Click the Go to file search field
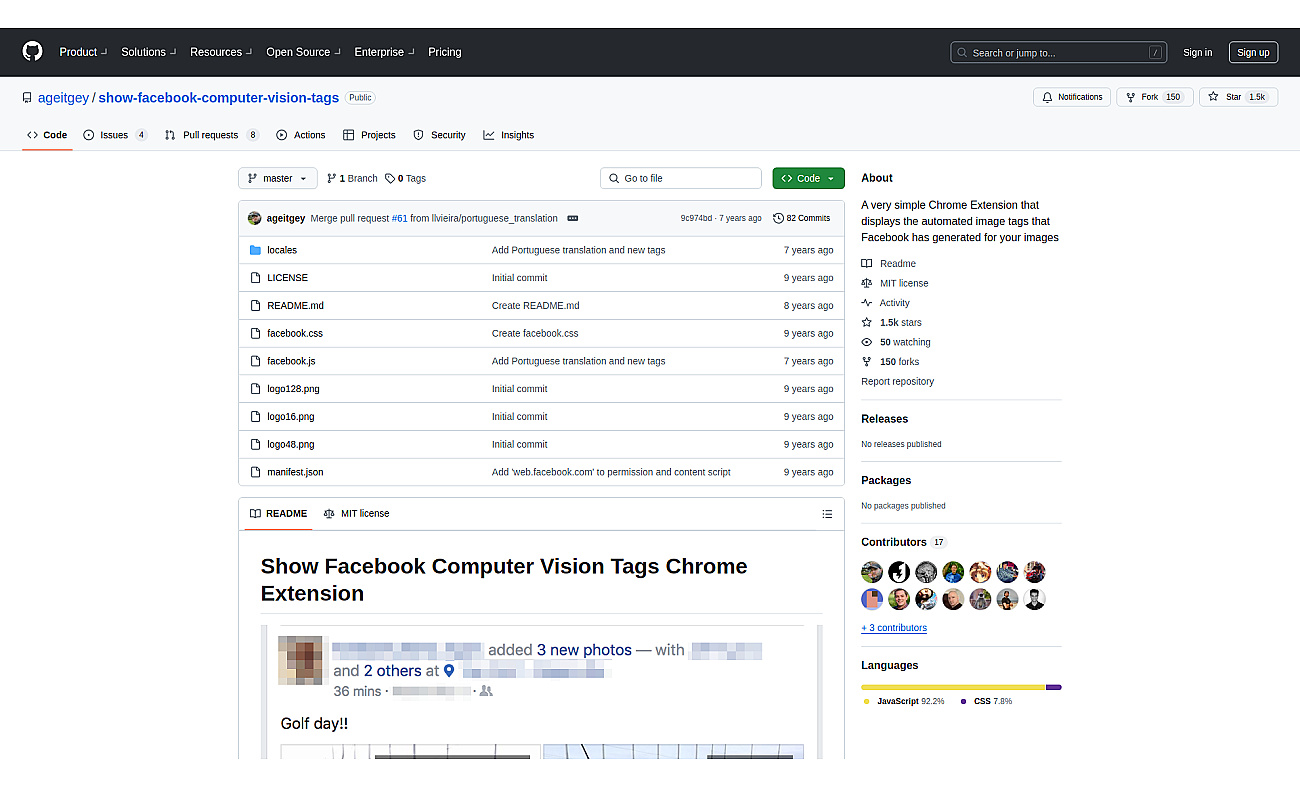Screen dimensions: 1300x788 (681, 178)
